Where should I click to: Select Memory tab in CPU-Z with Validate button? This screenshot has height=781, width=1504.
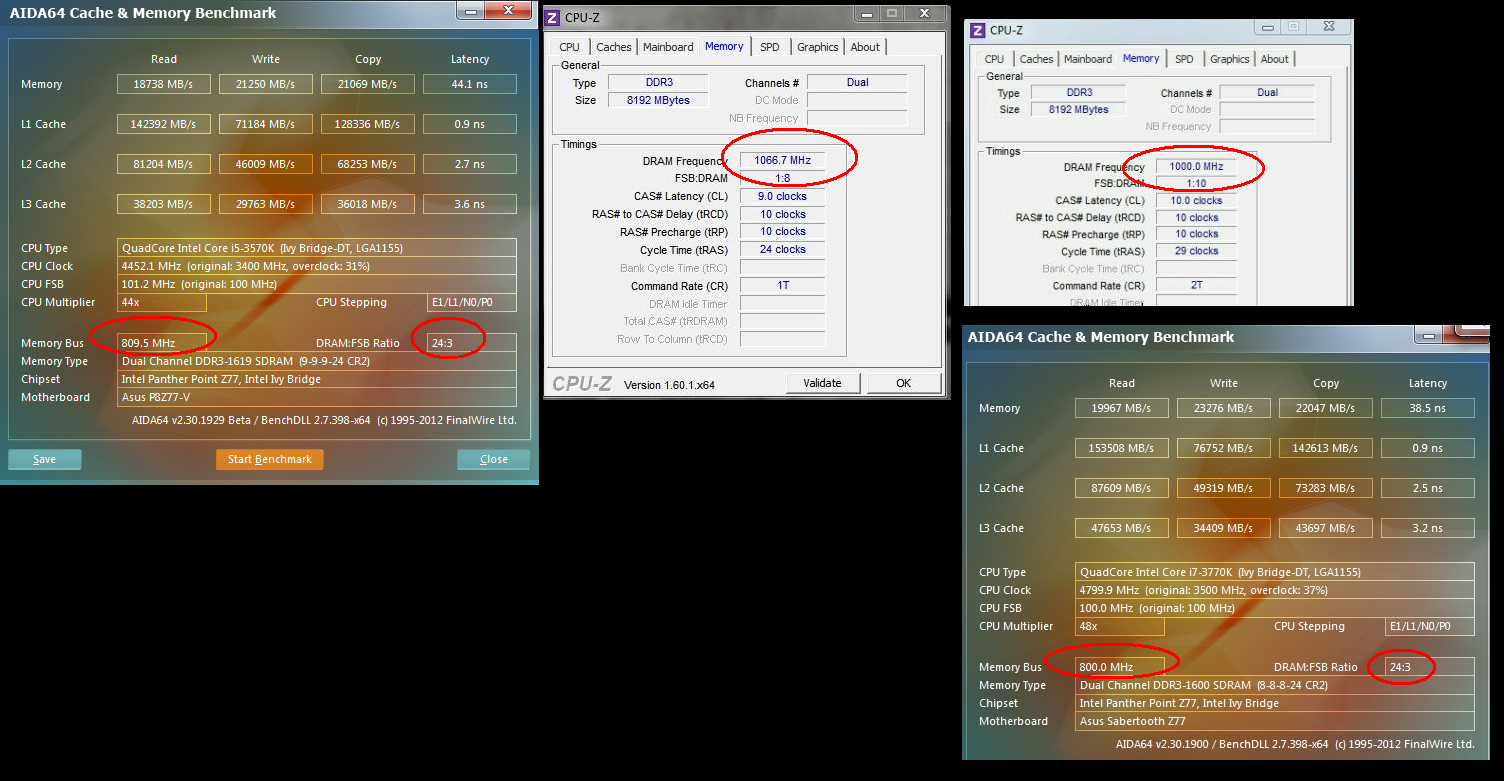point(724,46)
